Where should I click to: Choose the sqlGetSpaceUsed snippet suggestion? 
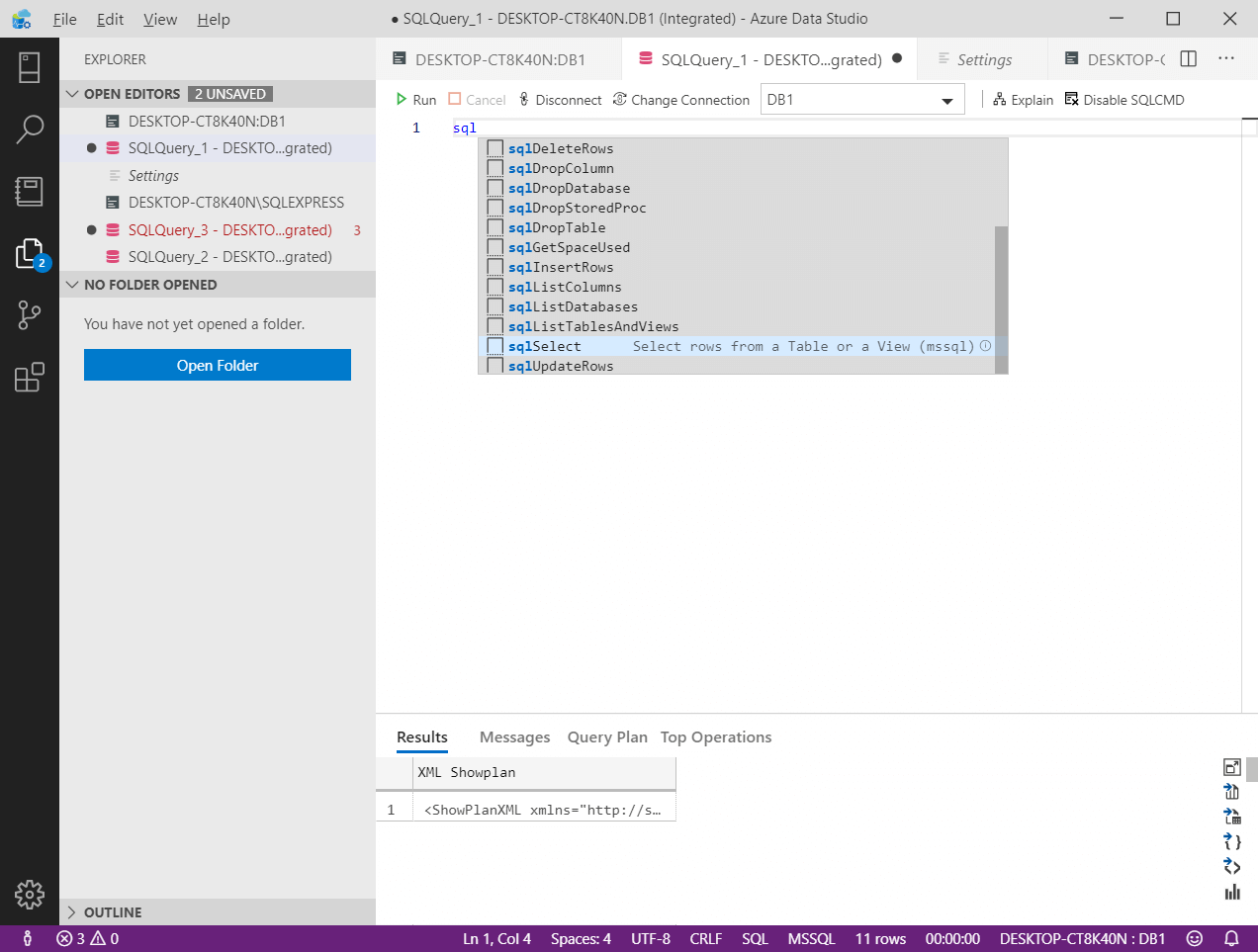tap(737, 247)
